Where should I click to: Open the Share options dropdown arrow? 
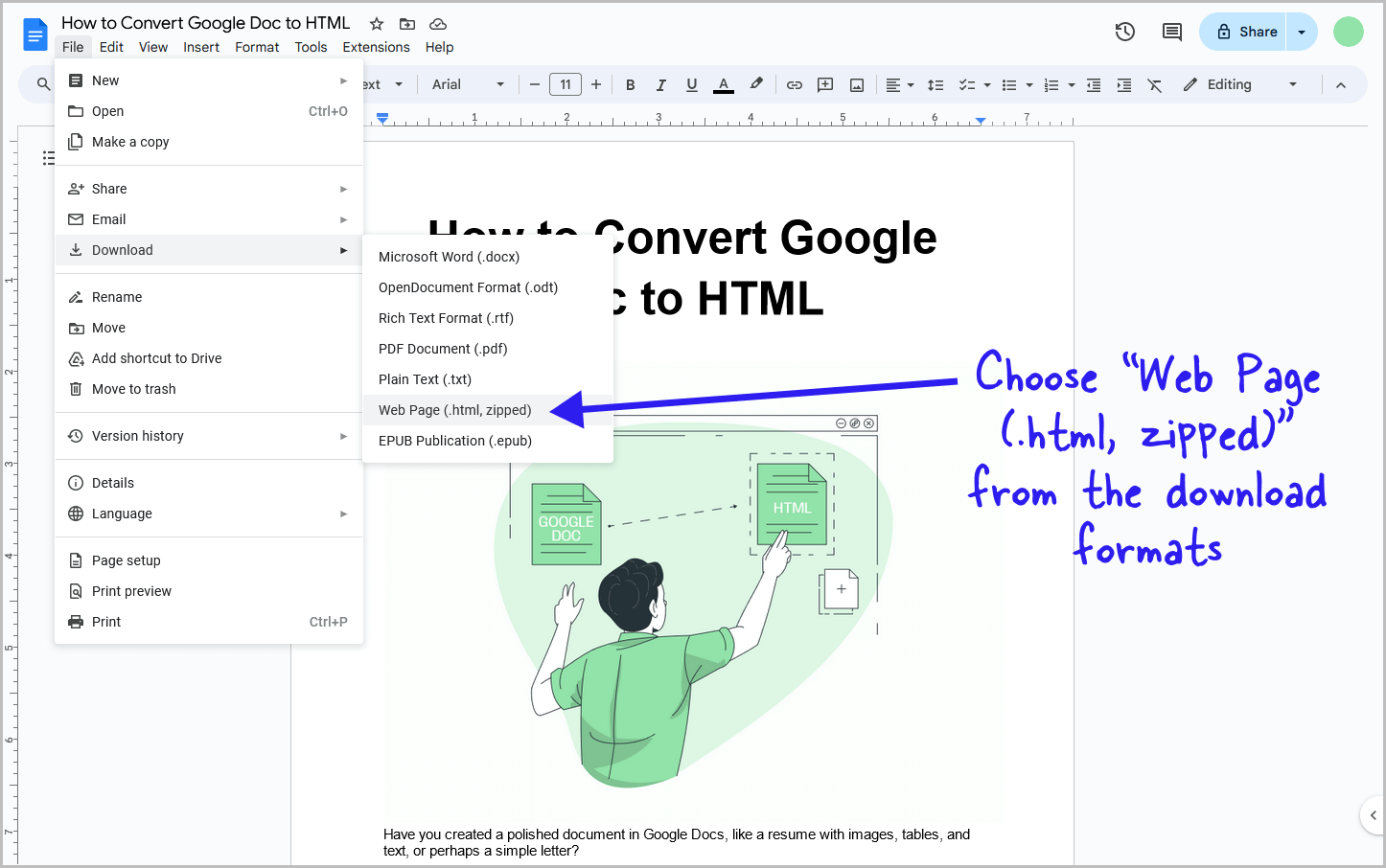tap(1302, 32)
